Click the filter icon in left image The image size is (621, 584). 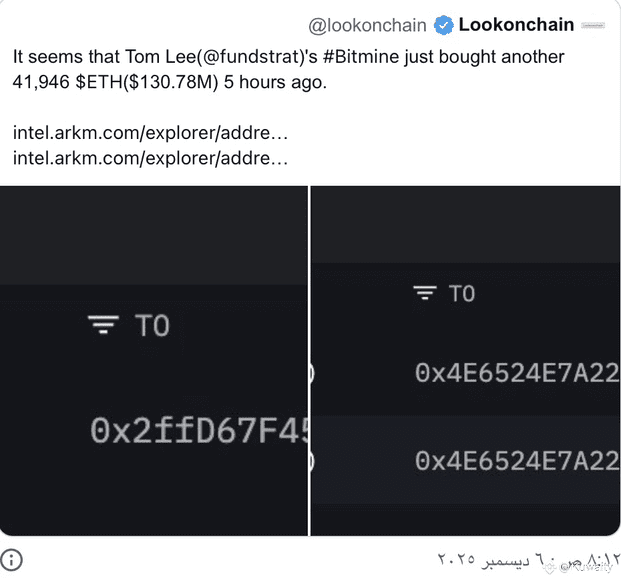[x=103, y=326]
